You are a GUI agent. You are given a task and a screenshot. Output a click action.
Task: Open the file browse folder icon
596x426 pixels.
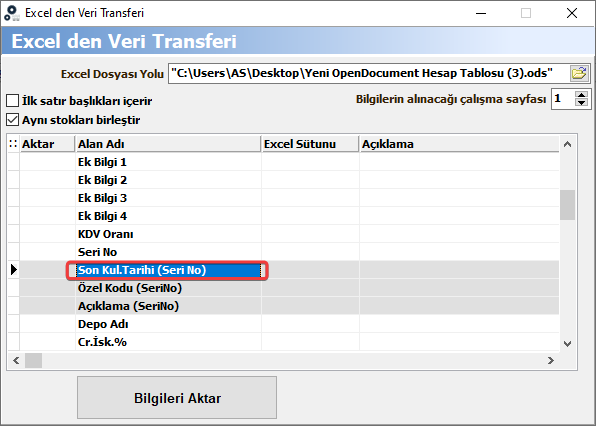pos(579,73)
